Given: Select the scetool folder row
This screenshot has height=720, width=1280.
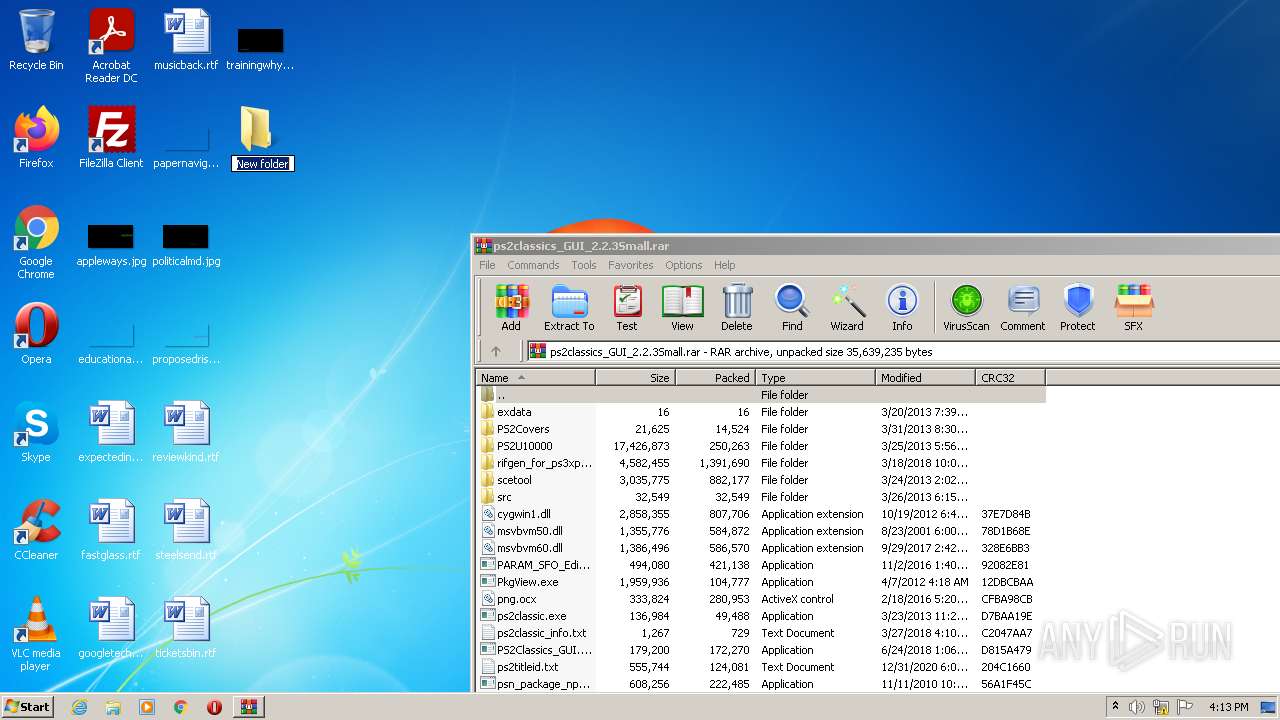Looking at the screenshot, I should point(761,480).
